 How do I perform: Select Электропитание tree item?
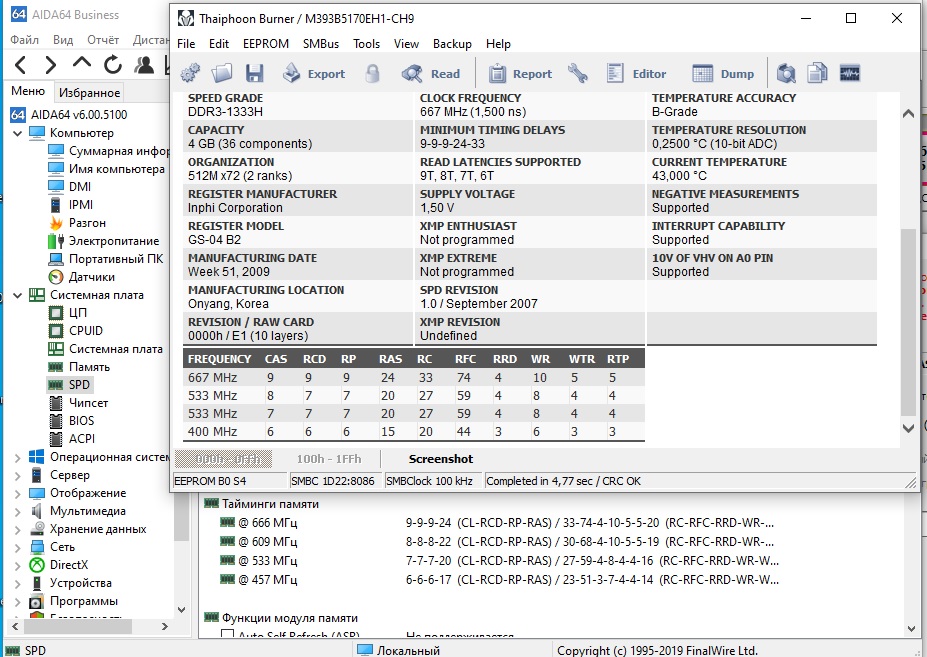104,241
